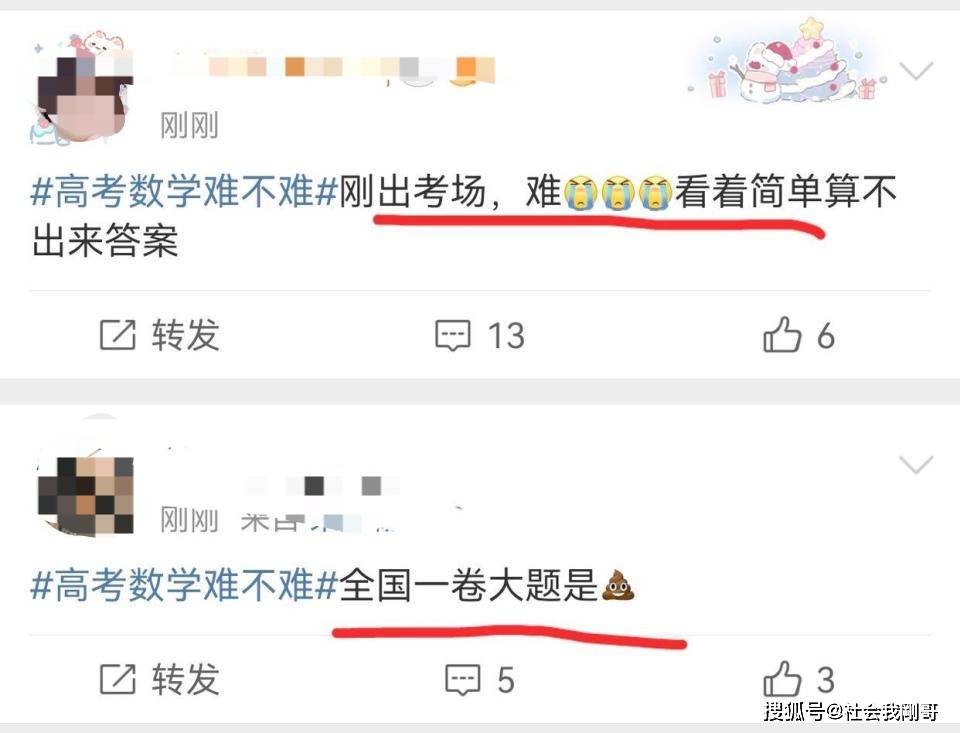Open the #高考数学难不难# hashtag in the first post
Viewport: 960px width, 733px height.
(184, 190)
